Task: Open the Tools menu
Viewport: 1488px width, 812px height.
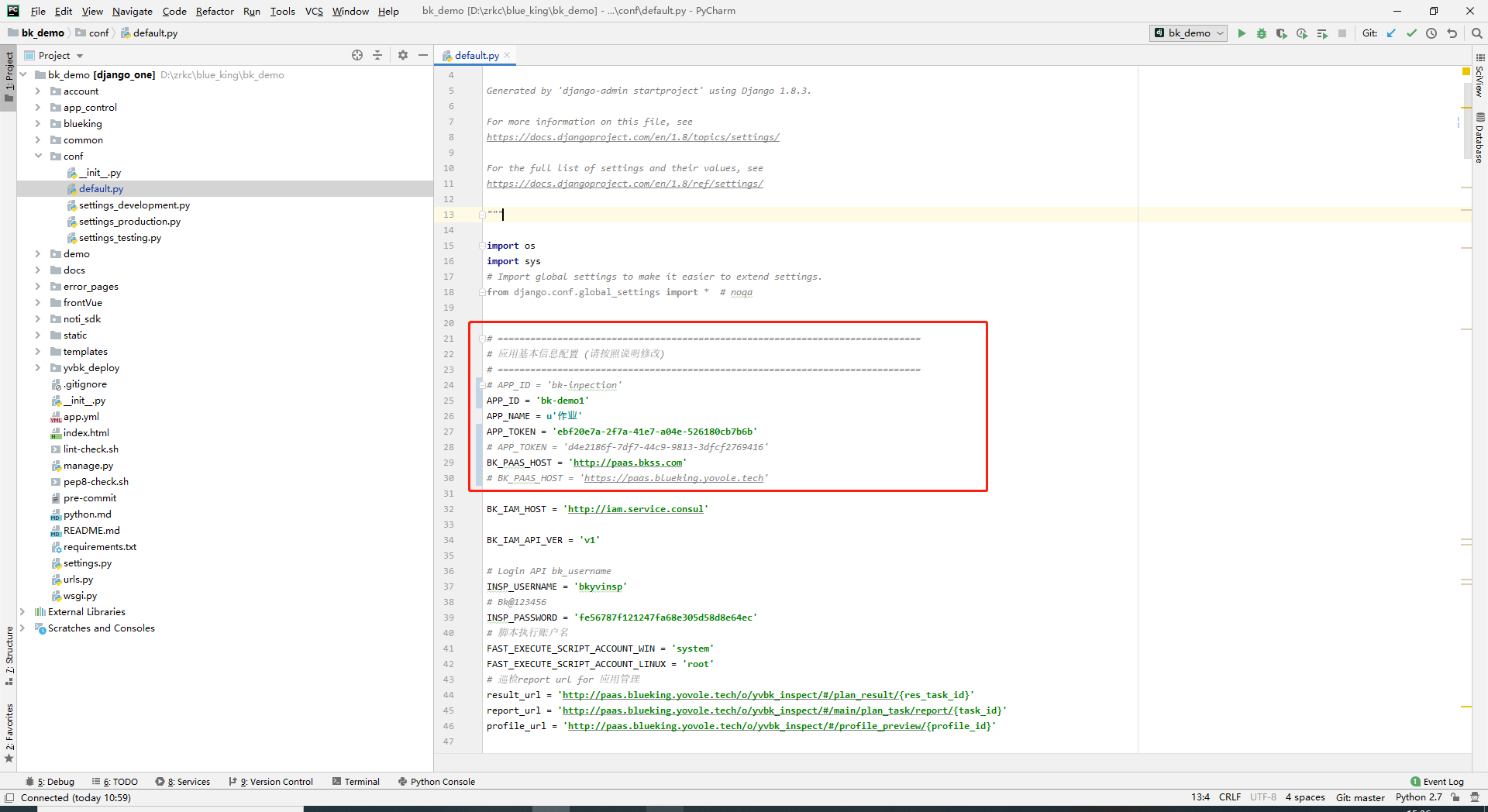Action: pyautogui.click(x=283, y=11)
